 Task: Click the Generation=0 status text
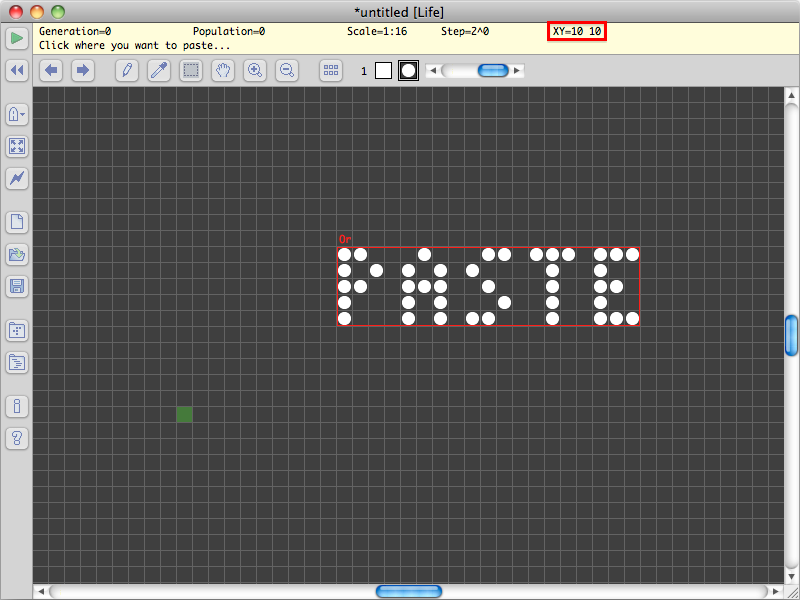point(75,31)
